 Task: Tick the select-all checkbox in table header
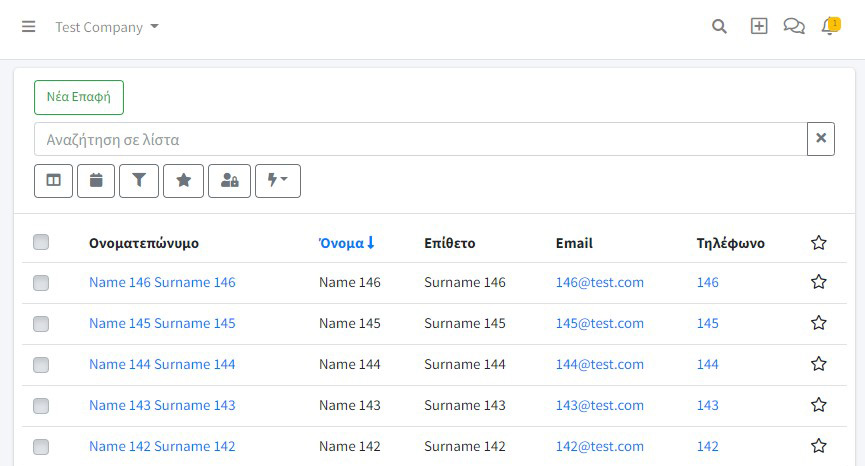(x=41, y=242)
